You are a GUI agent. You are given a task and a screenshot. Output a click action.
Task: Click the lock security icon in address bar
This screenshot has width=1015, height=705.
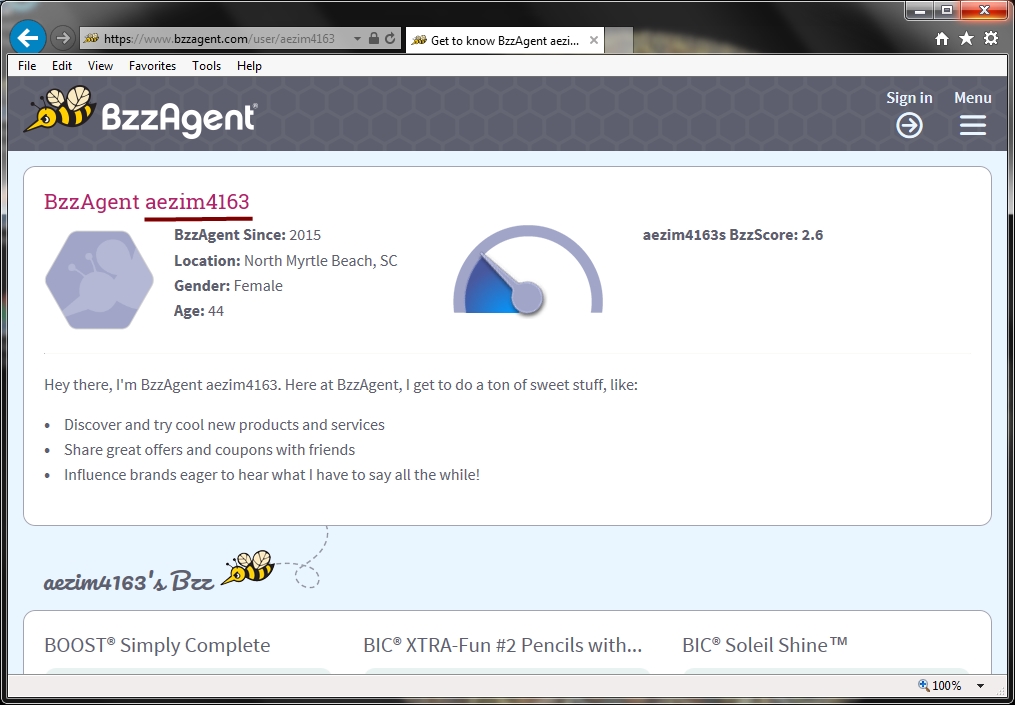(x=374, y=39)
